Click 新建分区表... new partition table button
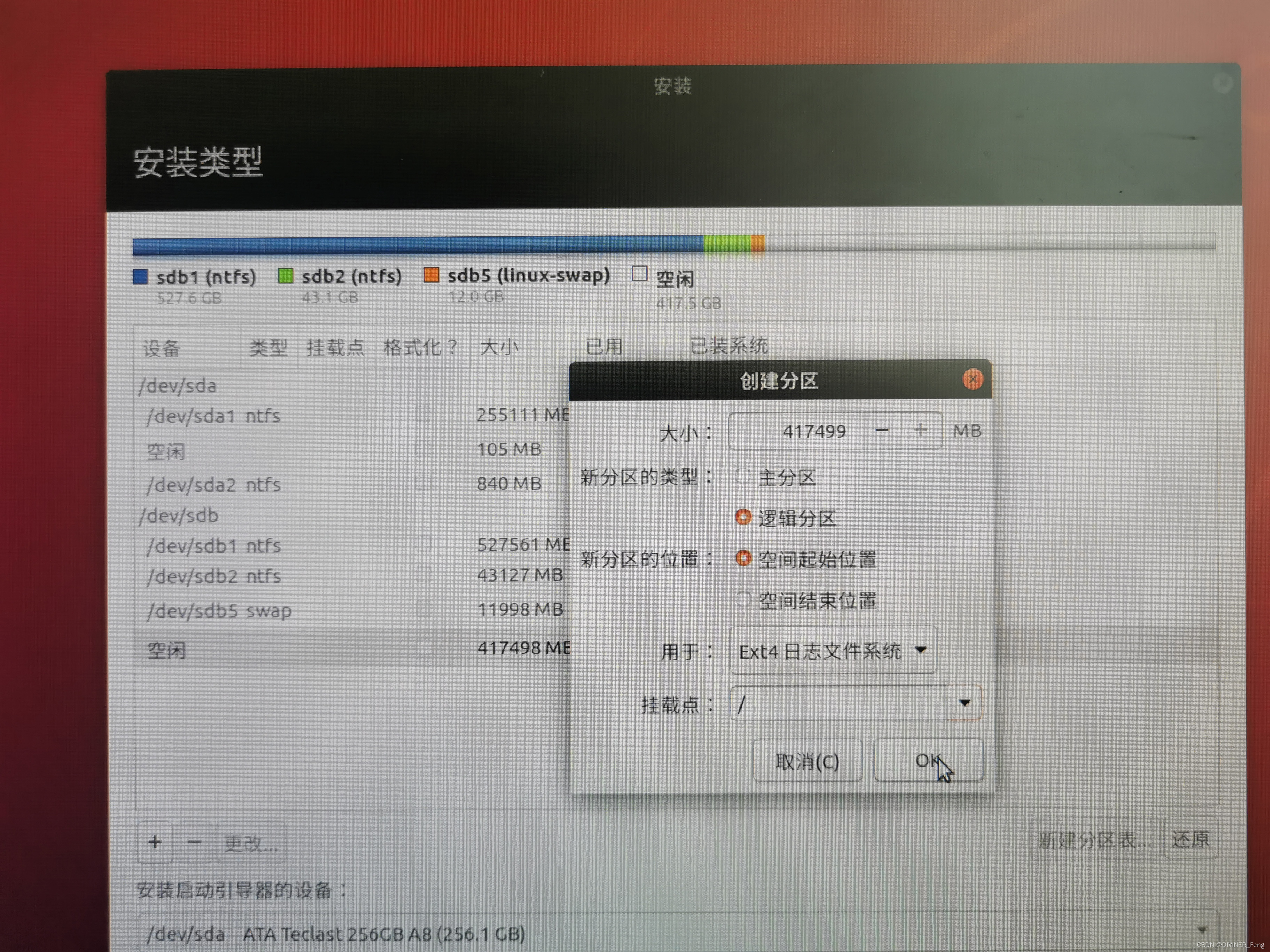 (1094, 840)
